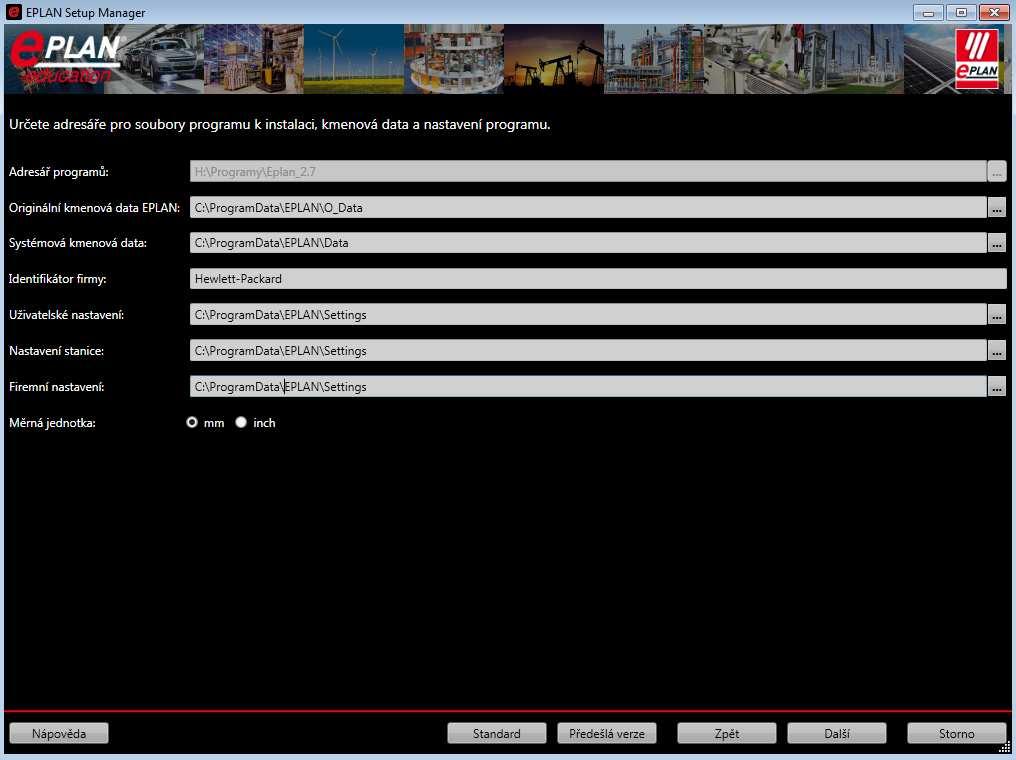
Task: Browse for Firemní nastavení folder
Action: (x=997, y=387)
